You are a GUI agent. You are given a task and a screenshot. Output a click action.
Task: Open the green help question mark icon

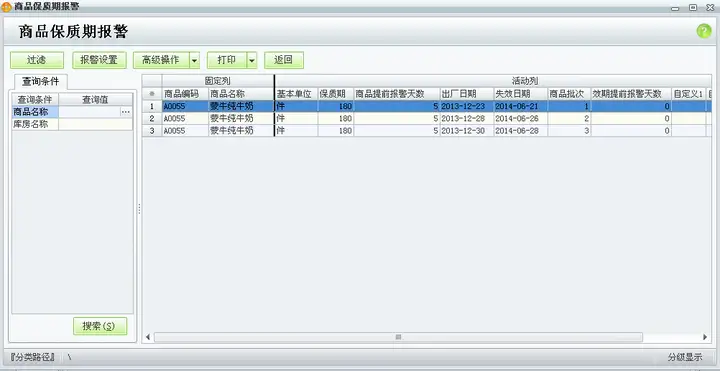pyautogui.click(x=703, y=31)
